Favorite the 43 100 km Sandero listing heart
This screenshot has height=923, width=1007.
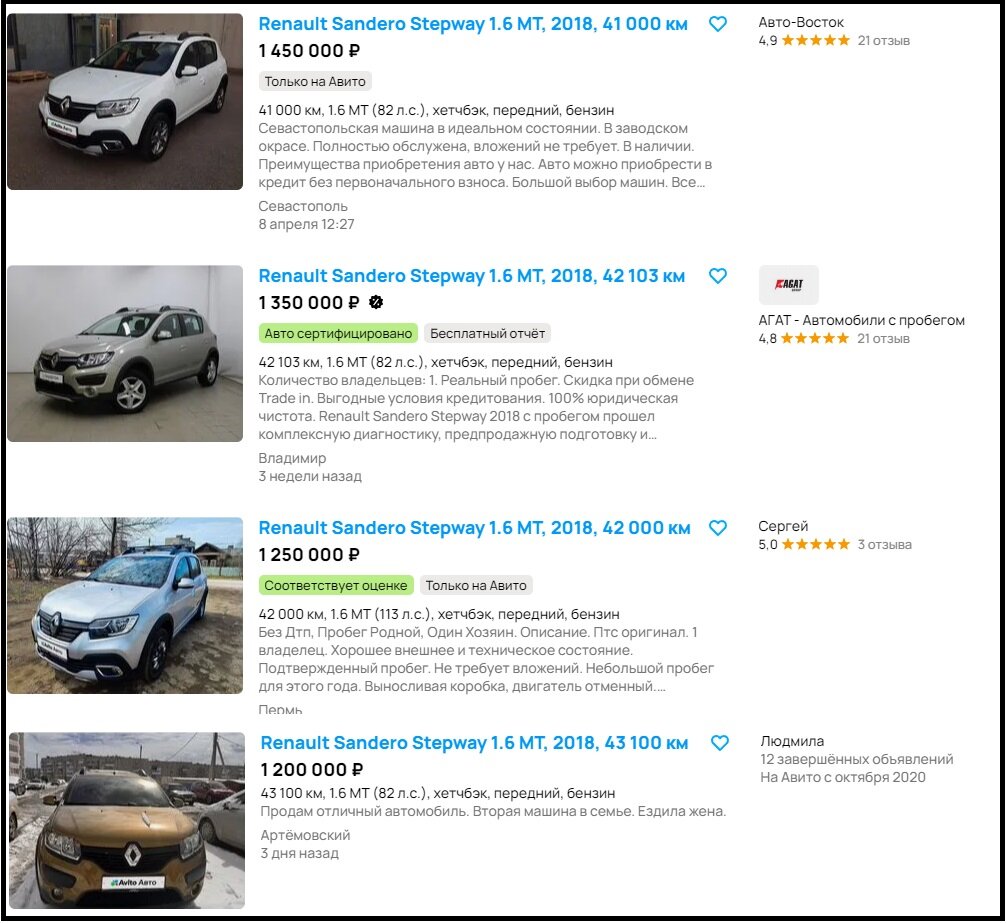[720, 743]
